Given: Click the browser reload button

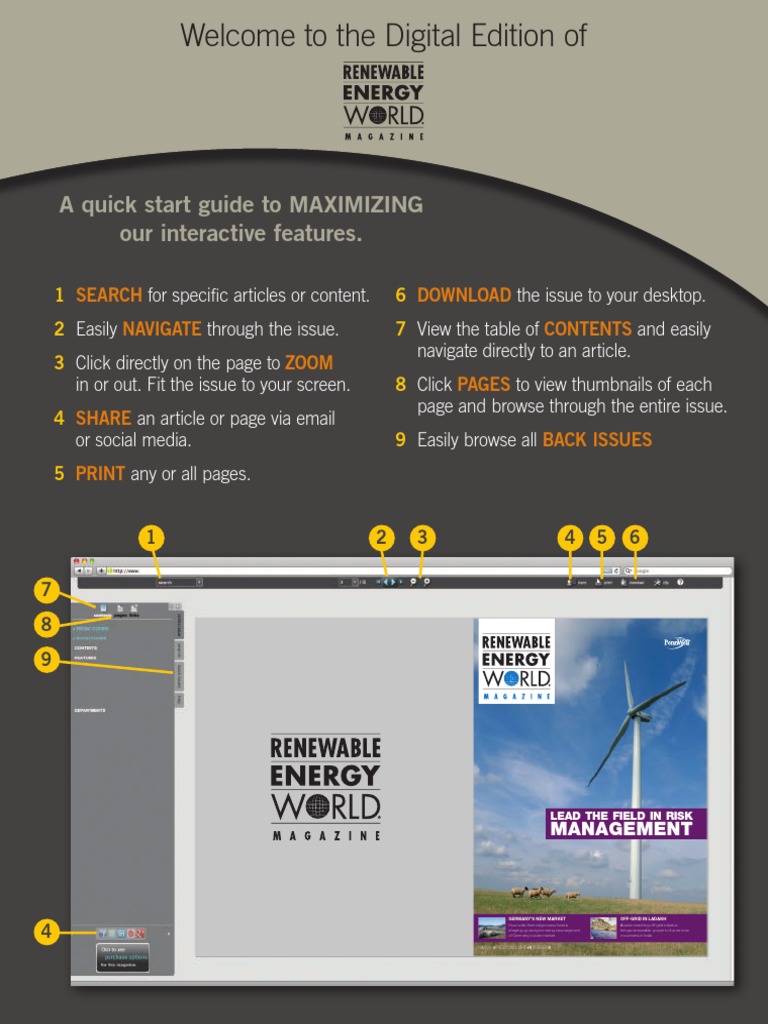Looking at the screenshot, I should click(x=616, y=571).
